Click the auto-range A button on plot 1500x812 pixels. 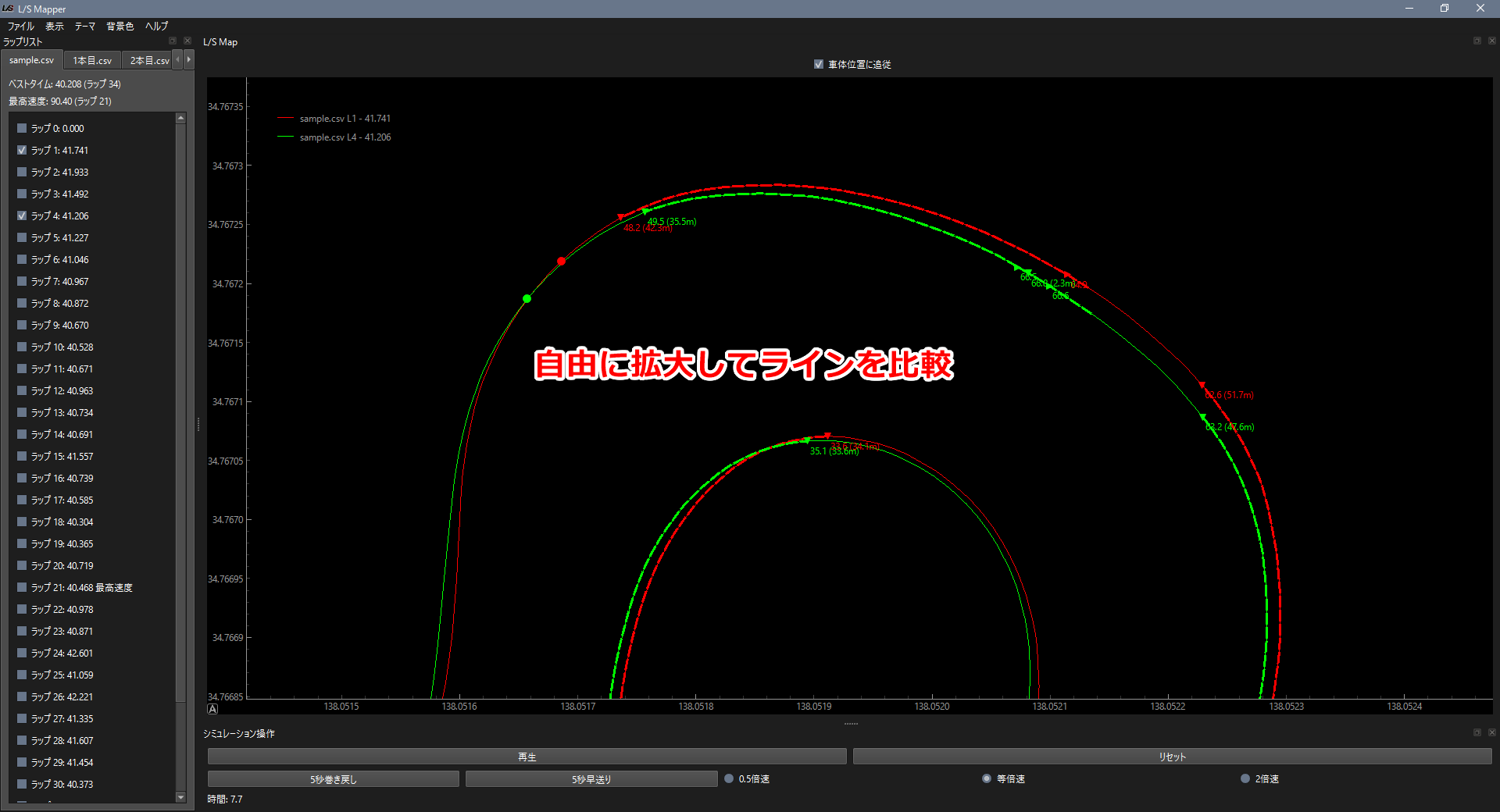[212, 709]
